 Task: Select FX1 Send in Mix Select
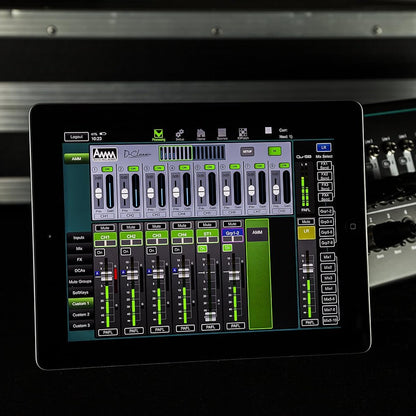point(324,165)
